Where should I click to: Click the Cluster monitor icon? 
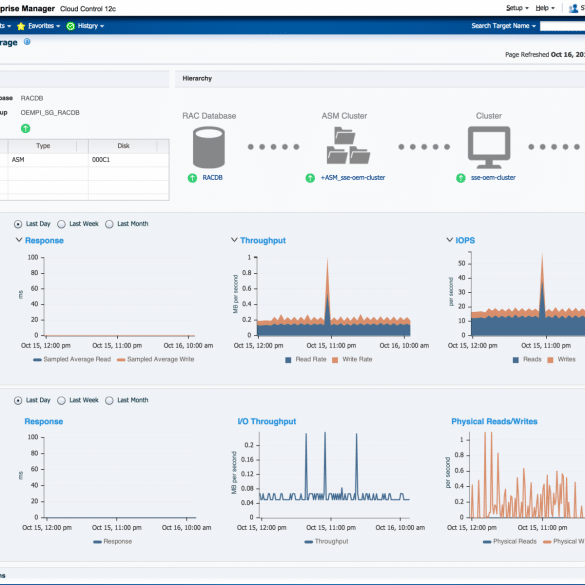coord(489,147)
